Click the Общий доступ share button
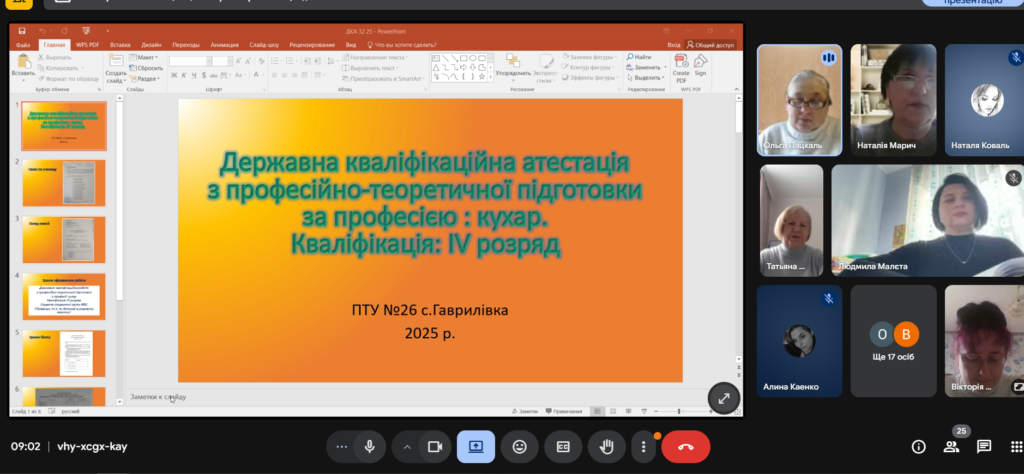 pyautogui.click(x=714, y=45)
